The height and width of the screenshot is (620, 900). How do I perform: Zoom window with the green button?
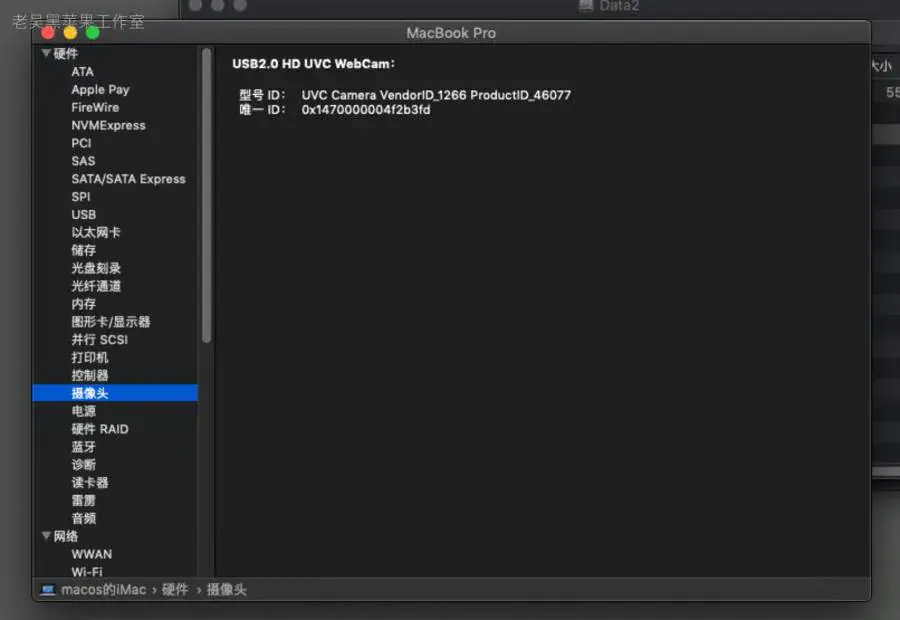click(x=92, y=33)
